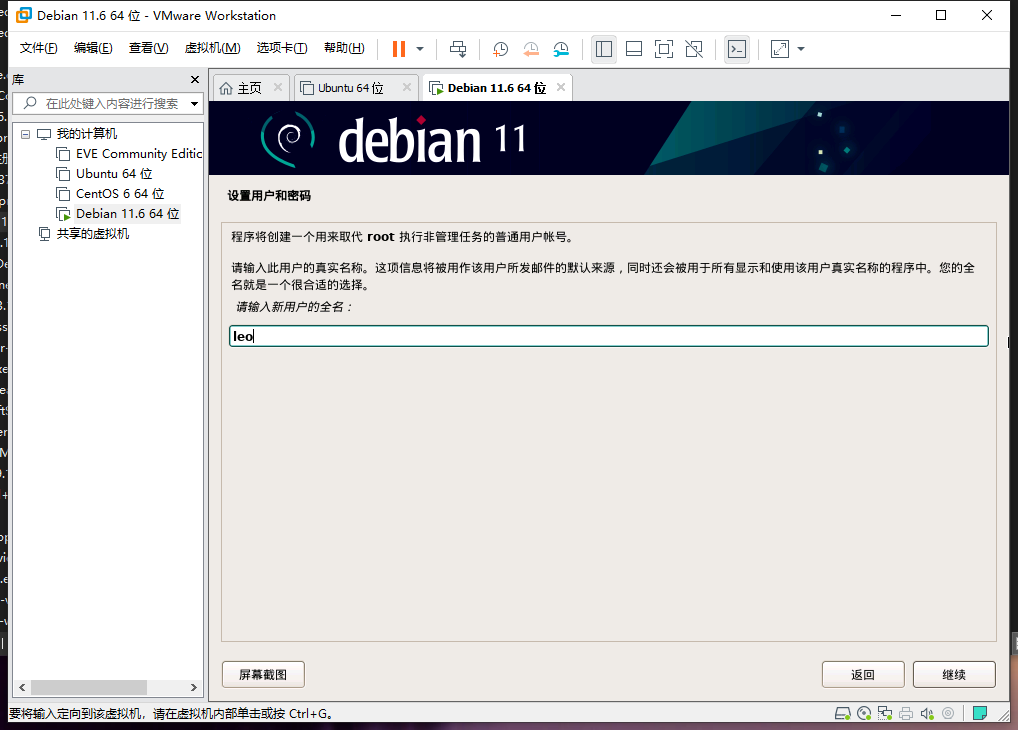This screenshot has height=730, width=1018.
Task: Click the full name input field
Action: click(x=608, y=337)
